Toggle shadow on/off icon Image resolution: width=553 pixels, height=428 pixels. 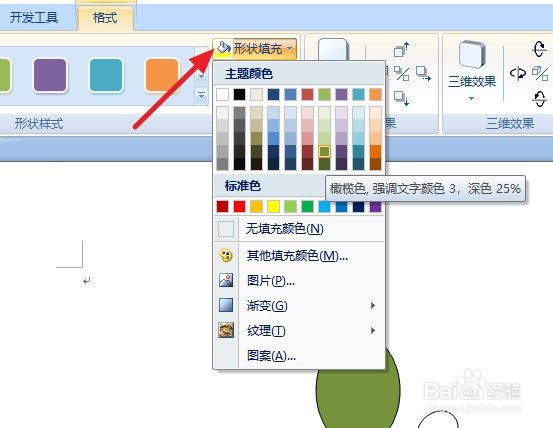click(x=401, y=74)
